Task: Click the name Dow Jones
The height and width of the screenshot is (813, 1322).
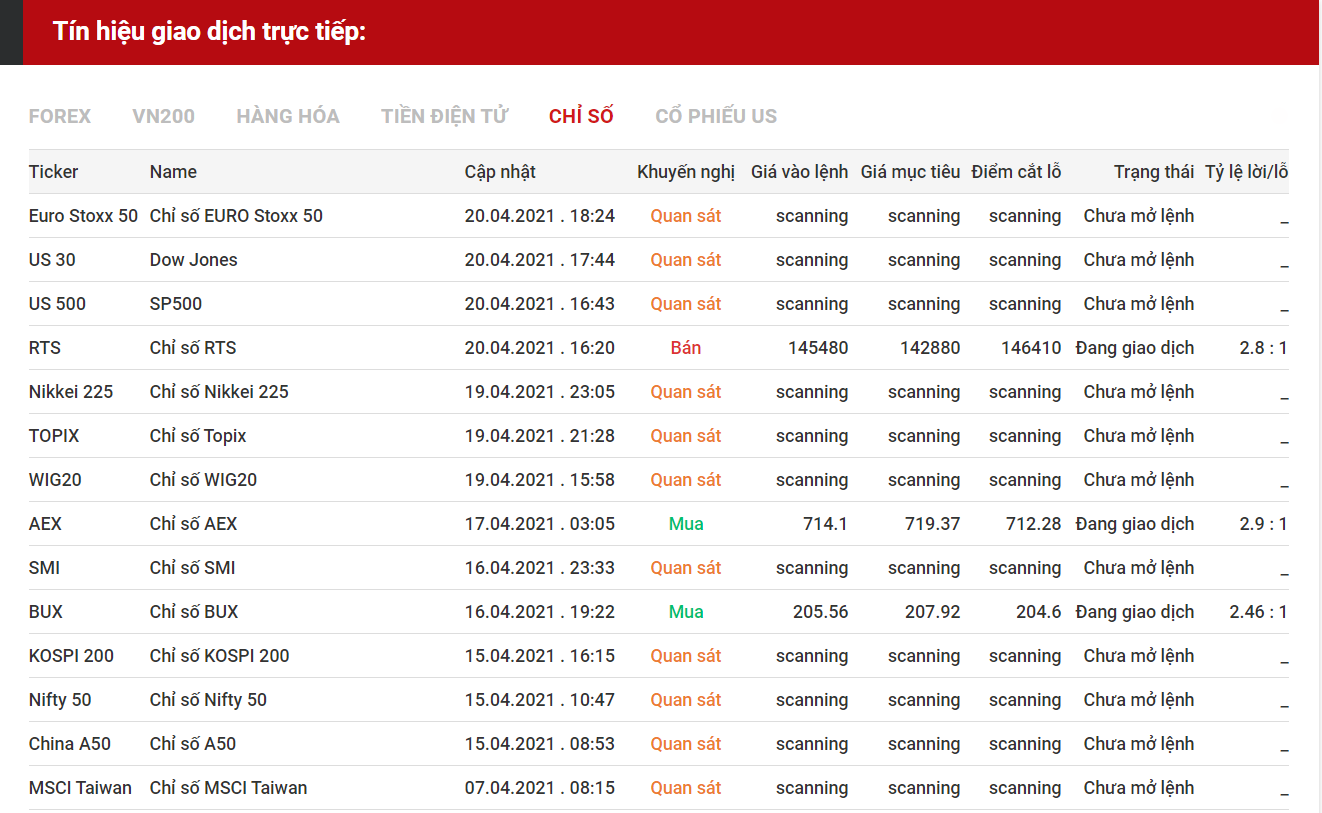Action: tap(194, 260)
